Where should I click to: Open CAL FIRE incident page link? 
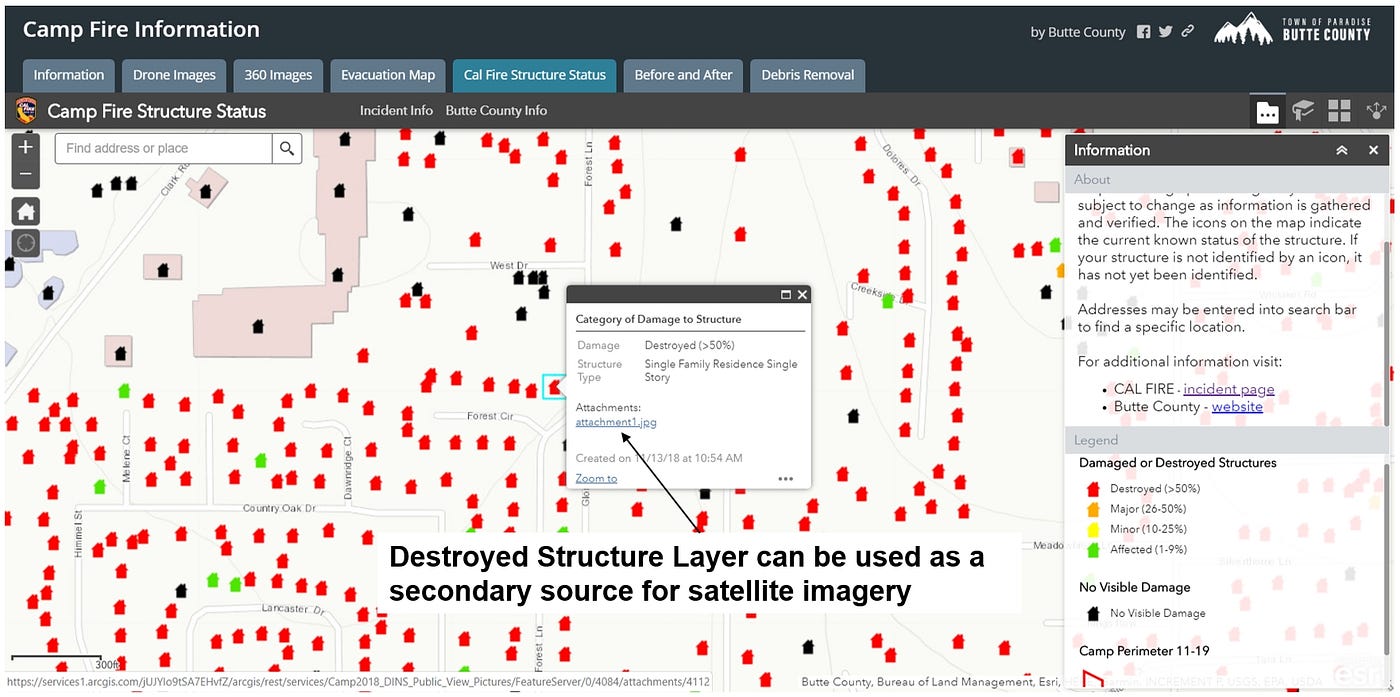pos(1229,389)
